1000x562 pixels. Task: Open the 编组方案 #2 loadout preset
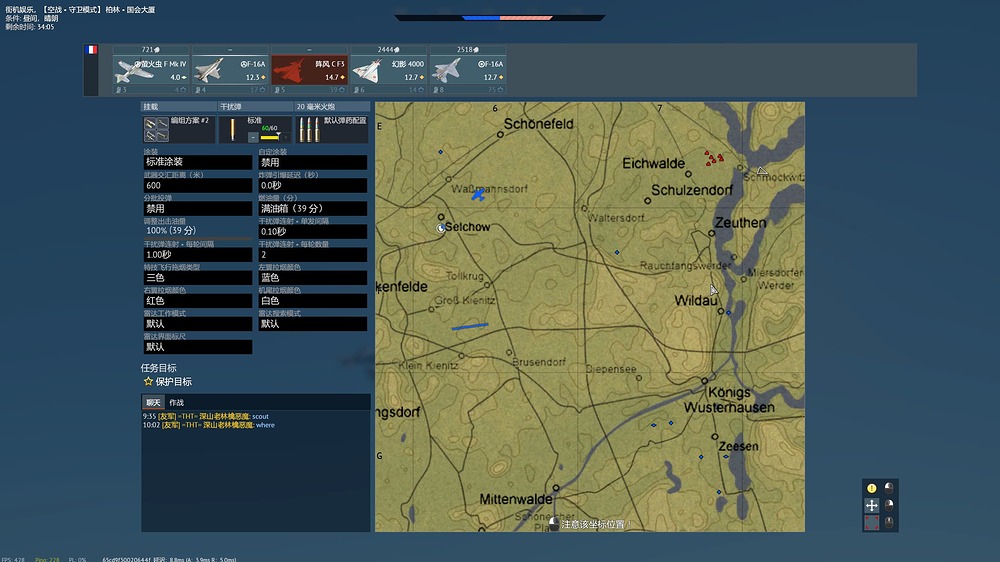point(178,129)
